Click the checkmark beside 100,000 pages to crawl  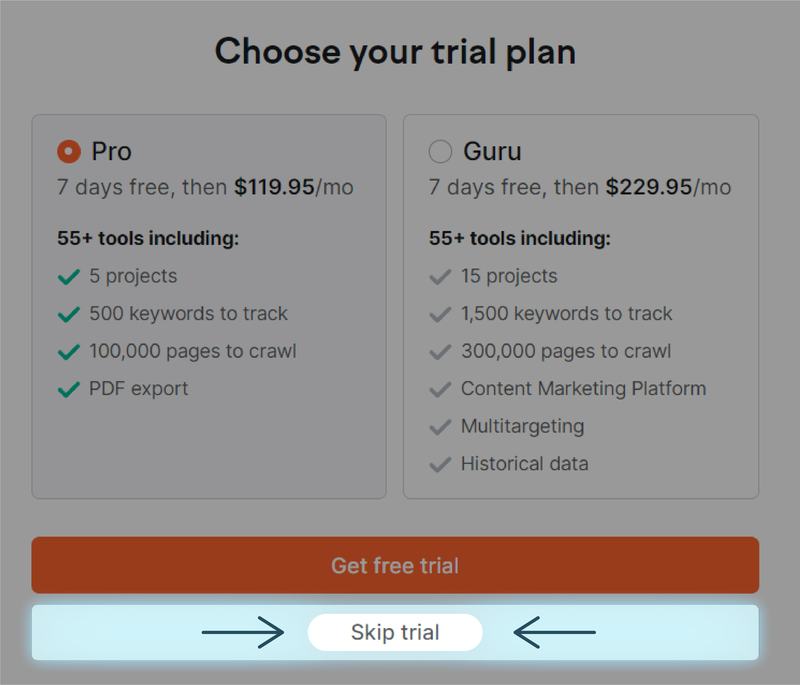point(68,352)
